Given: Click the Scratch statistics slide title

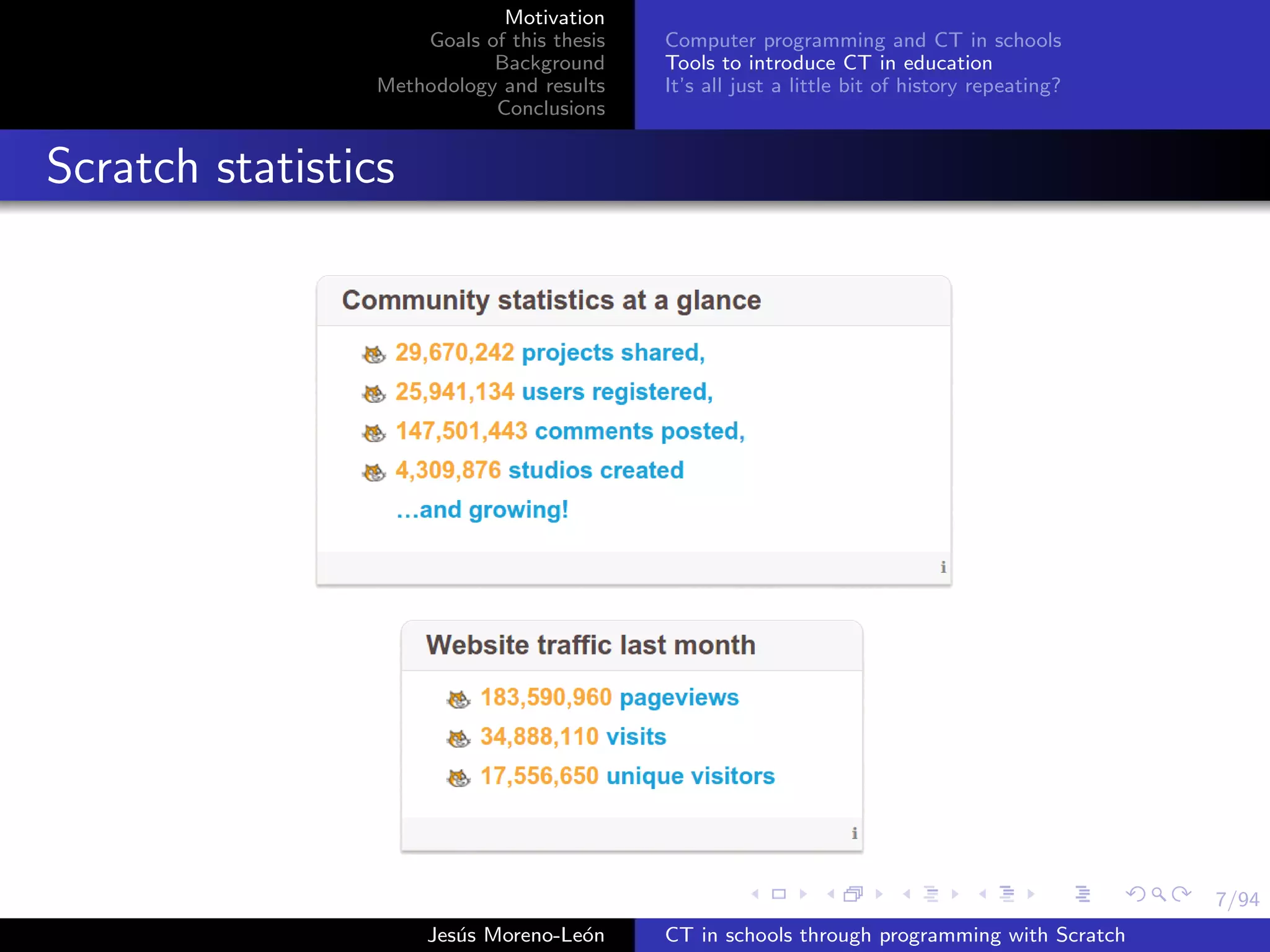Looking at the screenshot, I should click(x=221, y=166).
